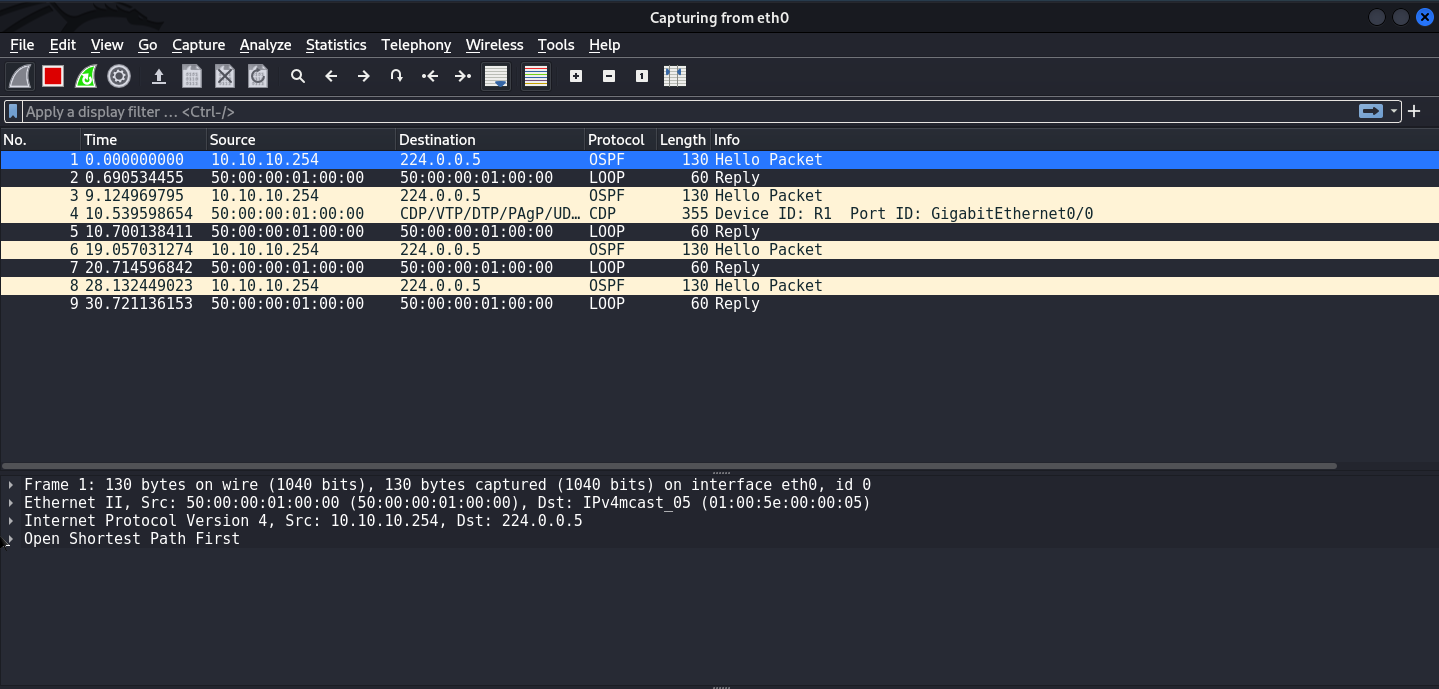Image resolution: width=1439 pixels, height=689 pixels.
Task: Click the blue window close button
Action: click(1424, 17)
